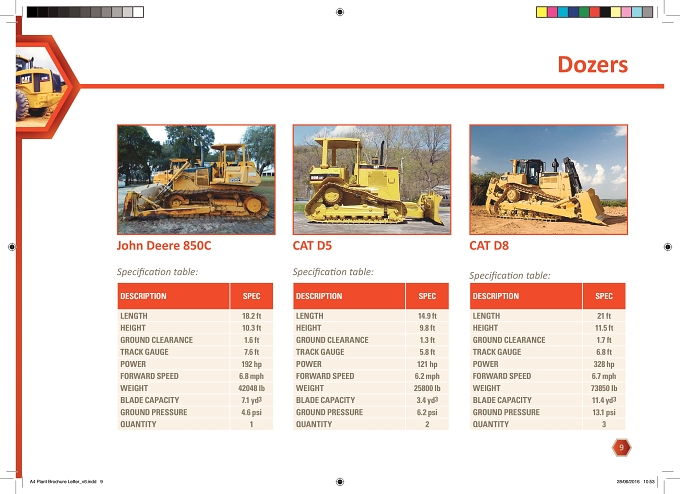
Task: Click the 6.2 mph forward speed value
Action: point(427,376)
